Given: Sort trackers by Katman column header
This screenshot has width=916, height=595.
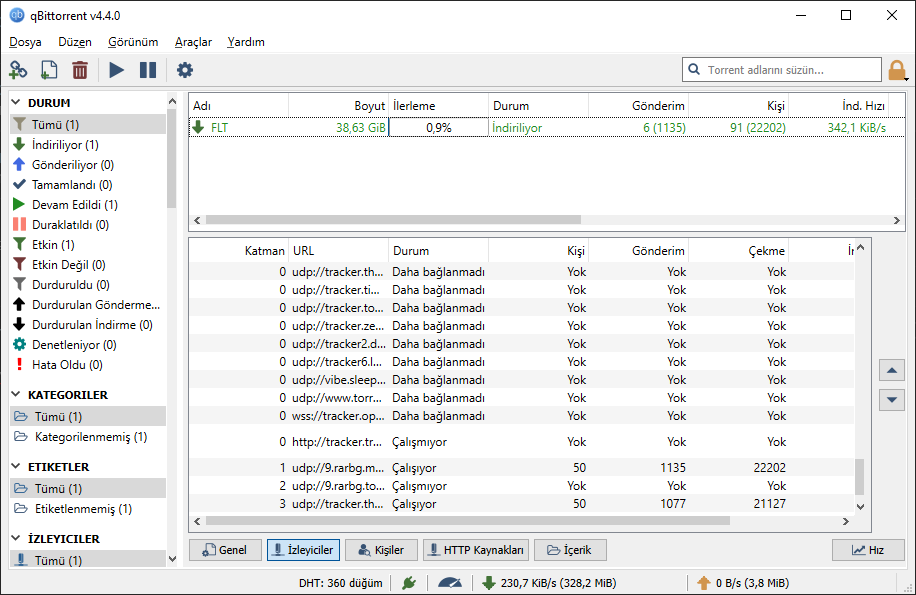Looking at the screenshot, I should point(238,250).
